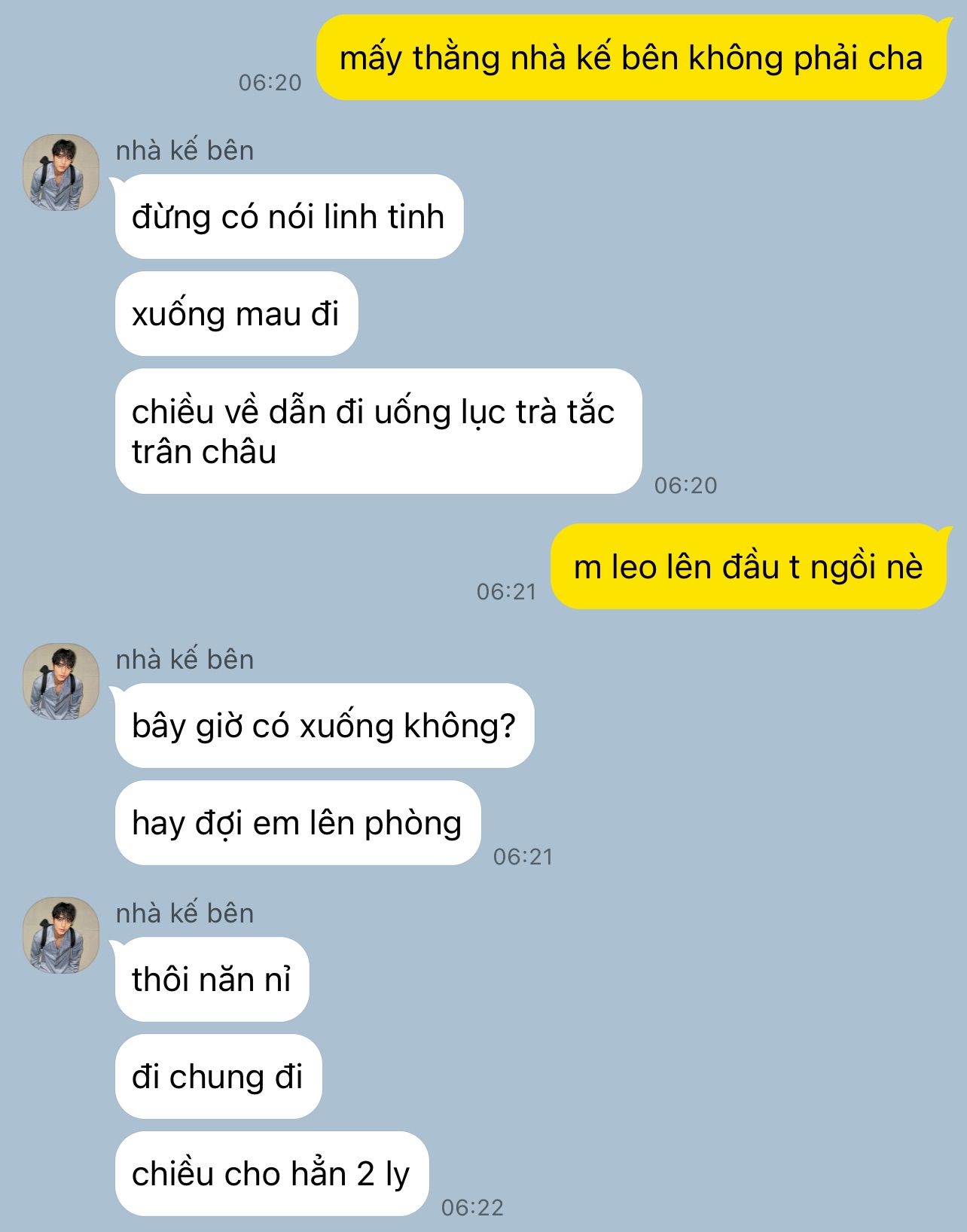Select message 'đi chung đi'
Image resolution: width=967 pixels, height=1232 pixels.
[x=218, y=1077]
